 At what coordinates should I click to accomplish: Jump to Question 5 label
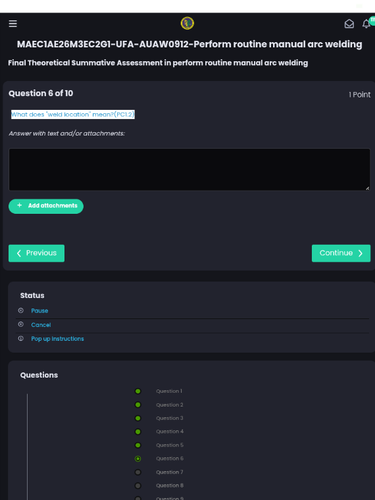coord(169,445)
